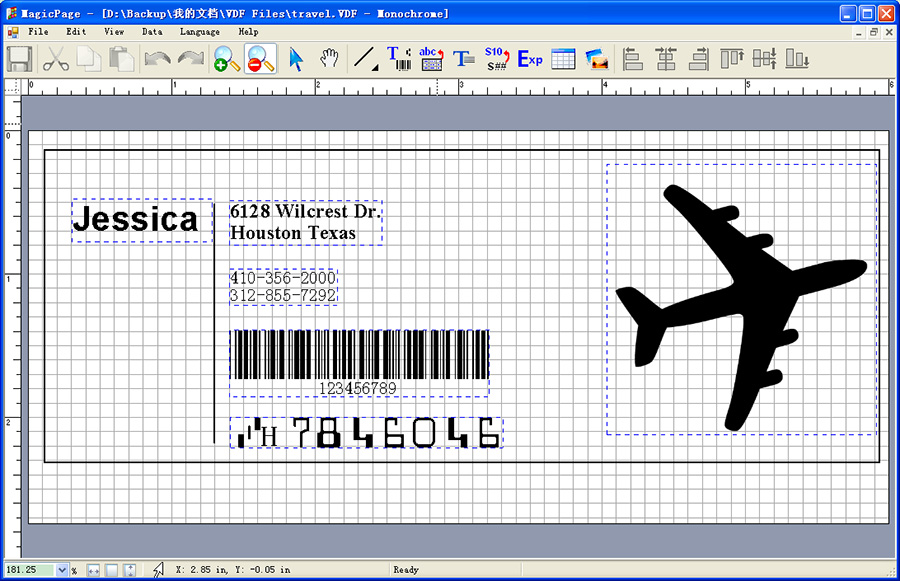900x581 pixels.
Task: Click the zoom value field showing 181.25
Action: click(28, 570)
